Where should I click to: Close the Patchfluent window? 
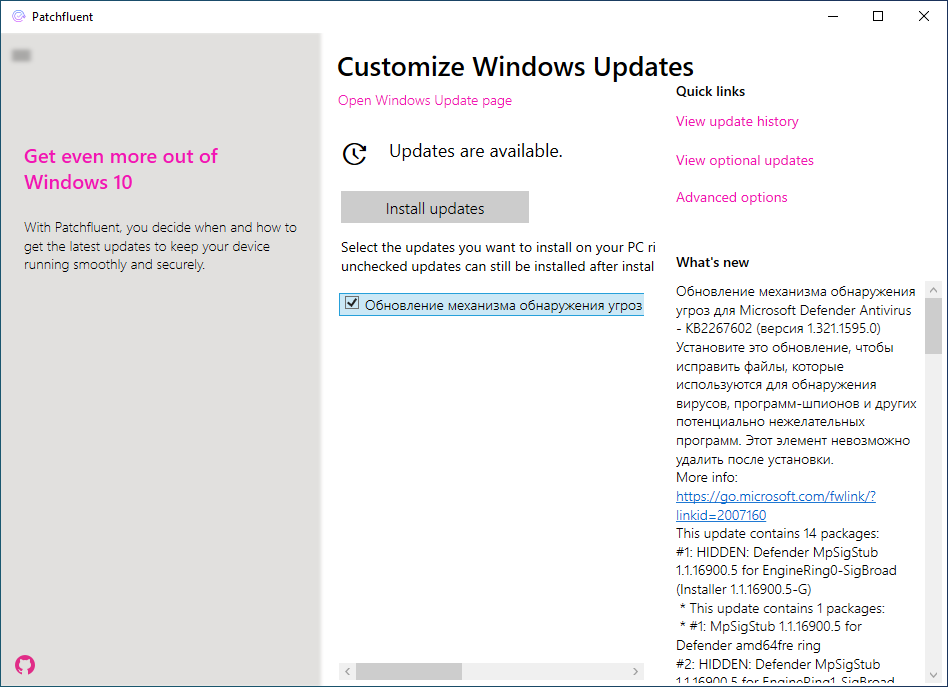point(924,16)
